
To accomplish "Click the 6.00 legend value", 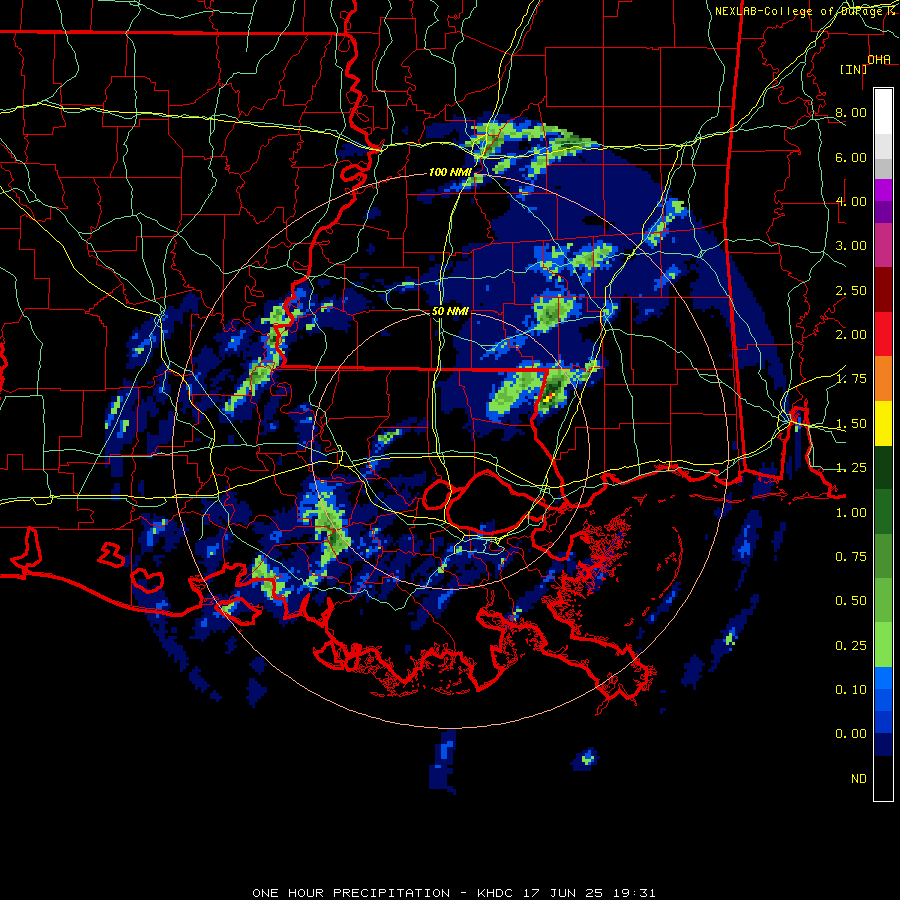I will click(x=851, y=157).
